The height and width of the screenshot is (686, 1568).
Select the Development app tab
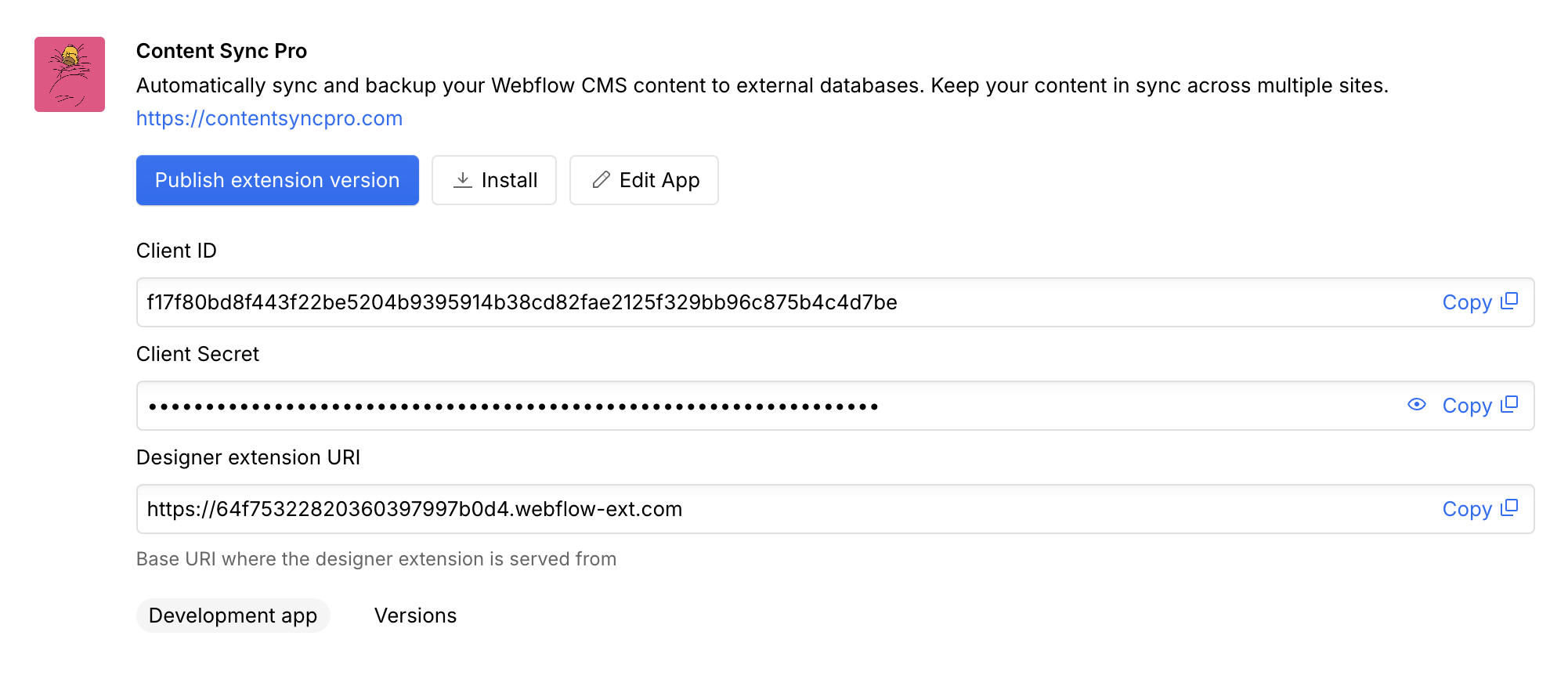pos(233,616)
